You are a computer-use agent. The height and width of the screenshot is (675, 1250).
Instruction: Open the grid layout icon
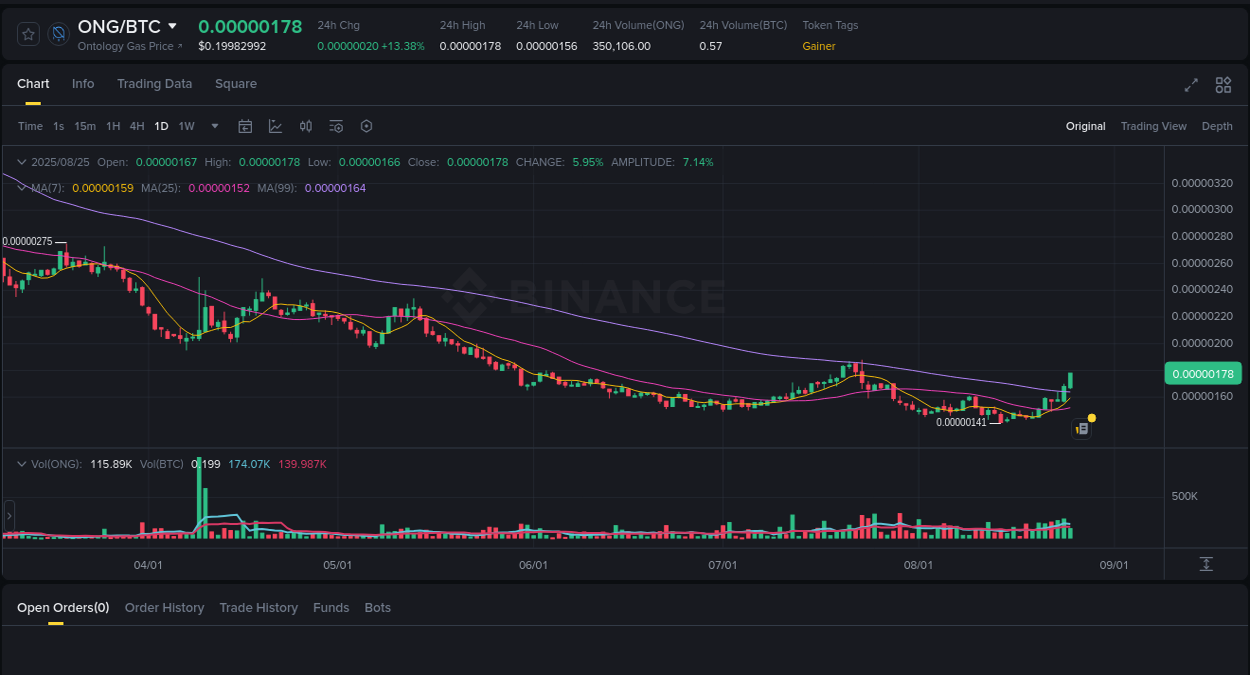1223,85
